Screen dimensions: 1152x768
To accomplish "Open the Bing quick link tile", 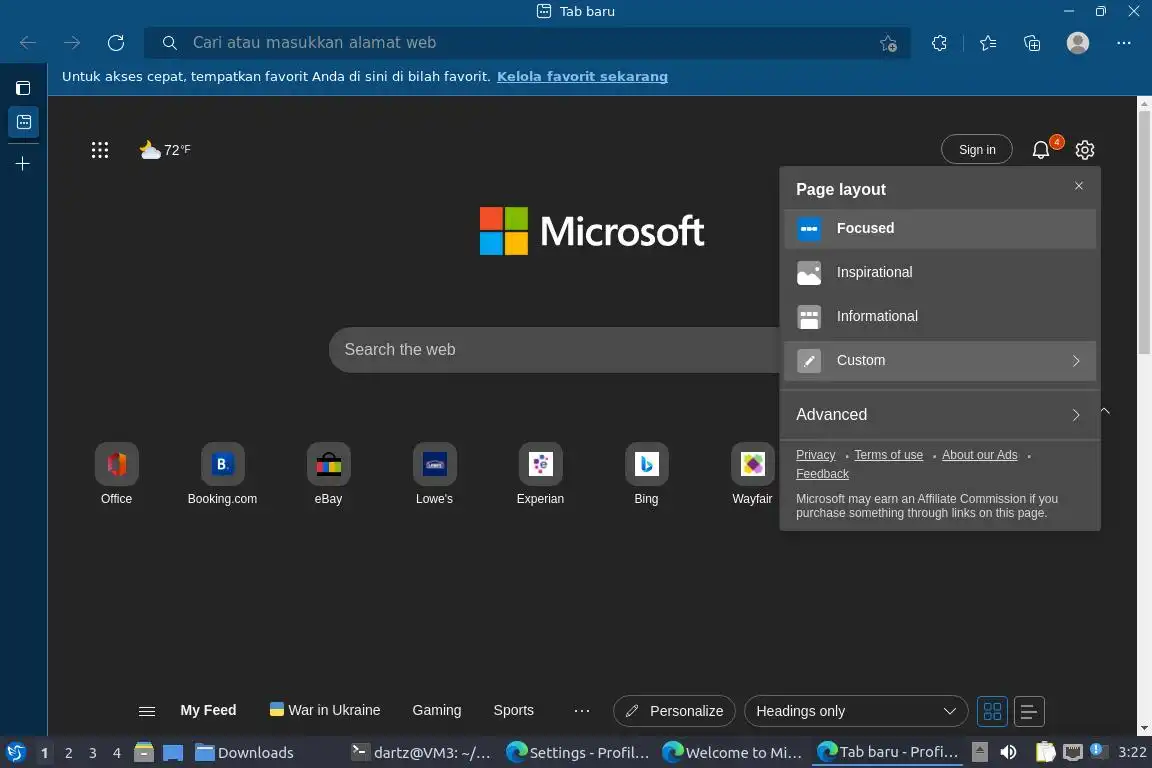I will pyautogui.click(x=647, y=474).
